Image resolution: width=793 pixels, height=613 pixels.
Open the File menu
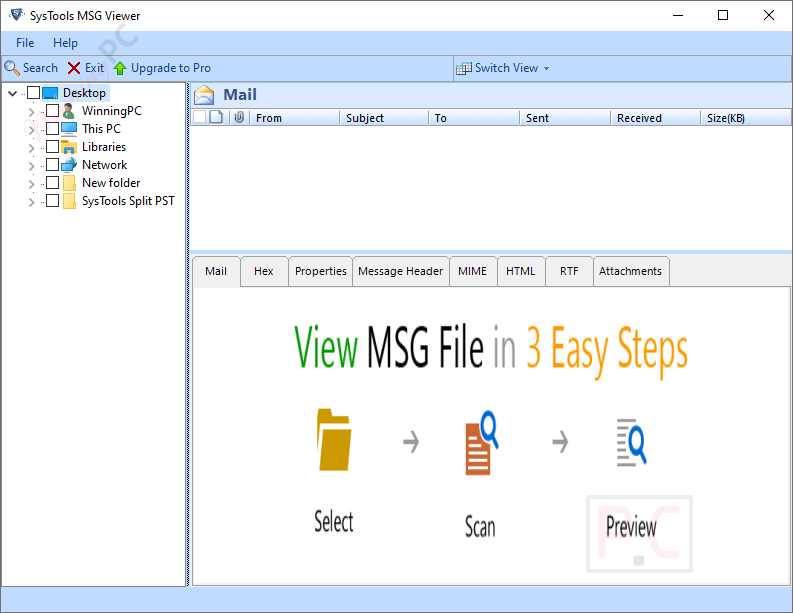click(x=25, y=43)
